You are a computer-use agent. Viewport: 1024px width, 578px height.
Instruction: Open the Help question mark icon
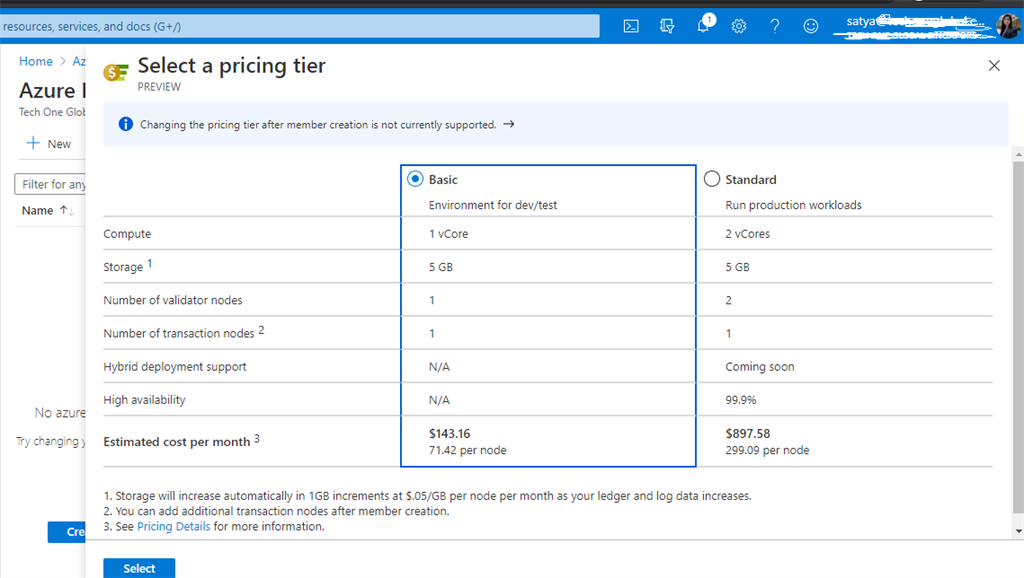tap(775, 26)
